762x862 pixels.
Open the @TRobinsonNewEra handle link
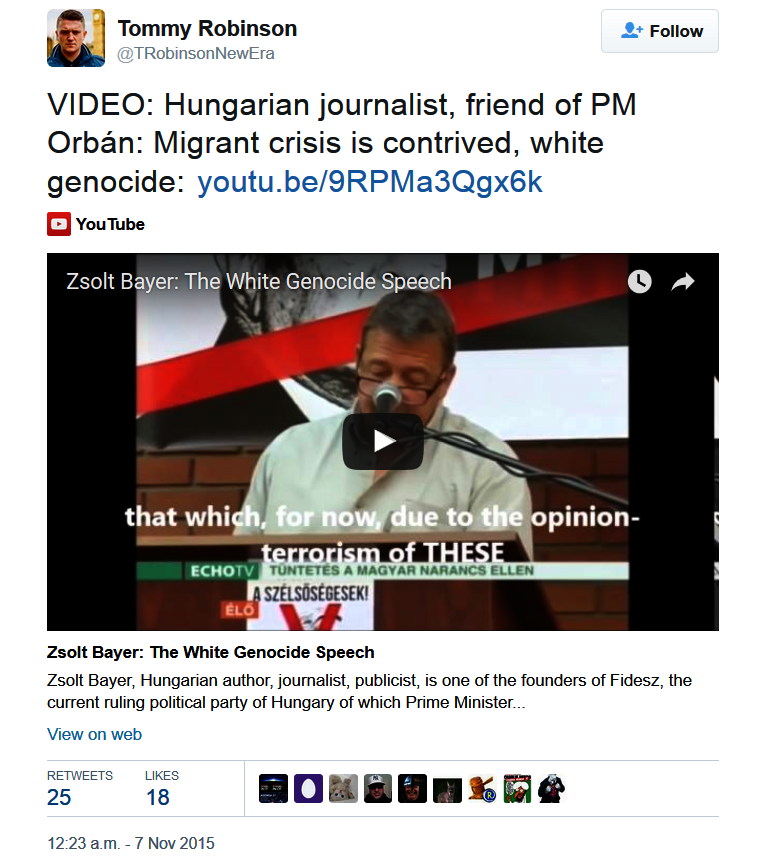[x=196, y=54]
